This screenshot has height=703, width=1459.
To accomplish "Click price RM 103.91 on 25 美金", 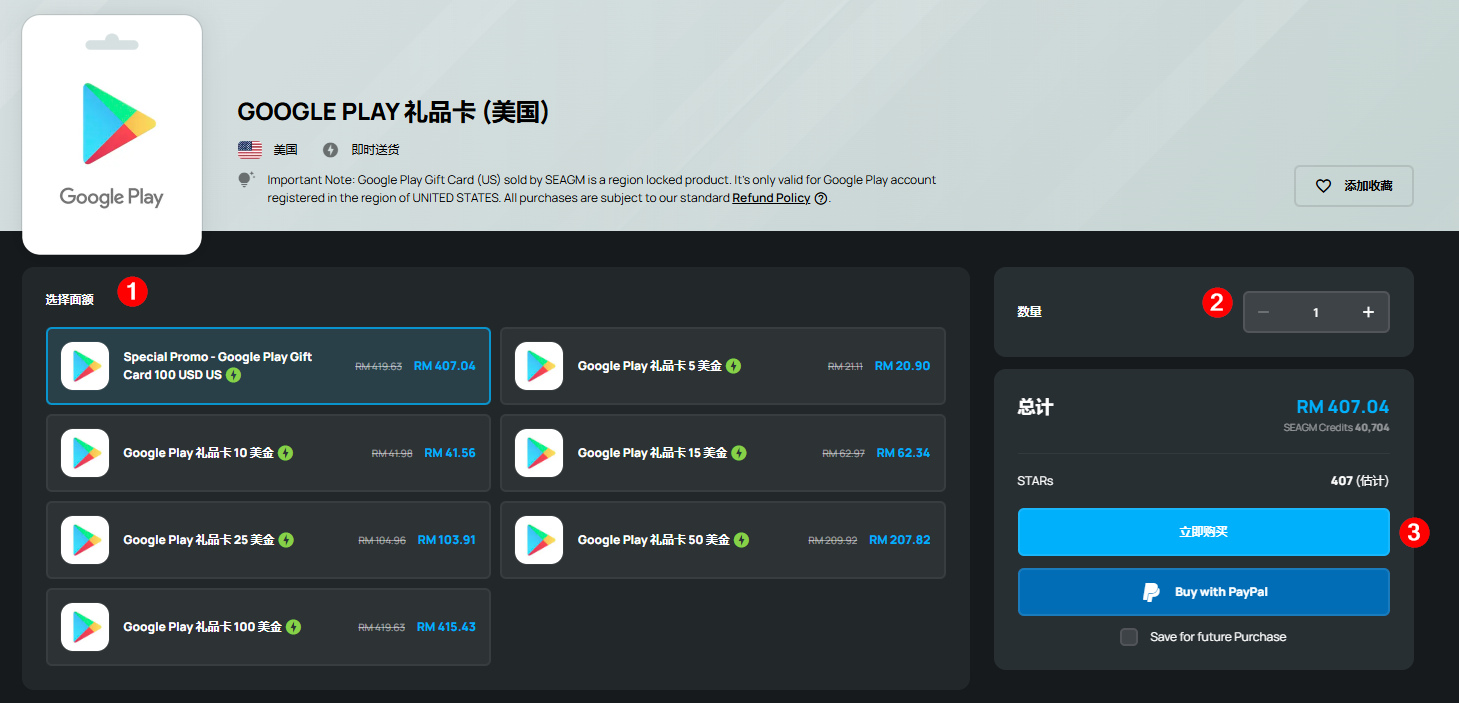I will (x=446, y=540).
